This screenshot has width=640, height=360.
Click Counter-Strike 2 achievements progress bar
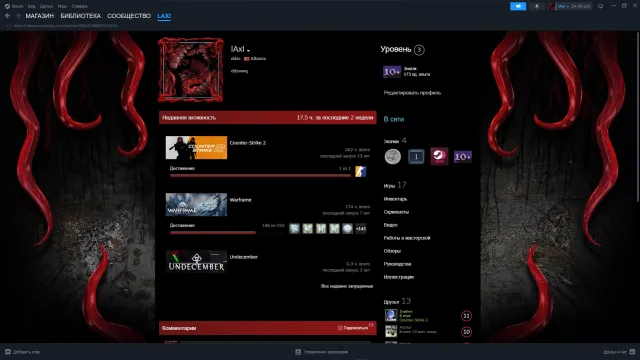(260, 176)
